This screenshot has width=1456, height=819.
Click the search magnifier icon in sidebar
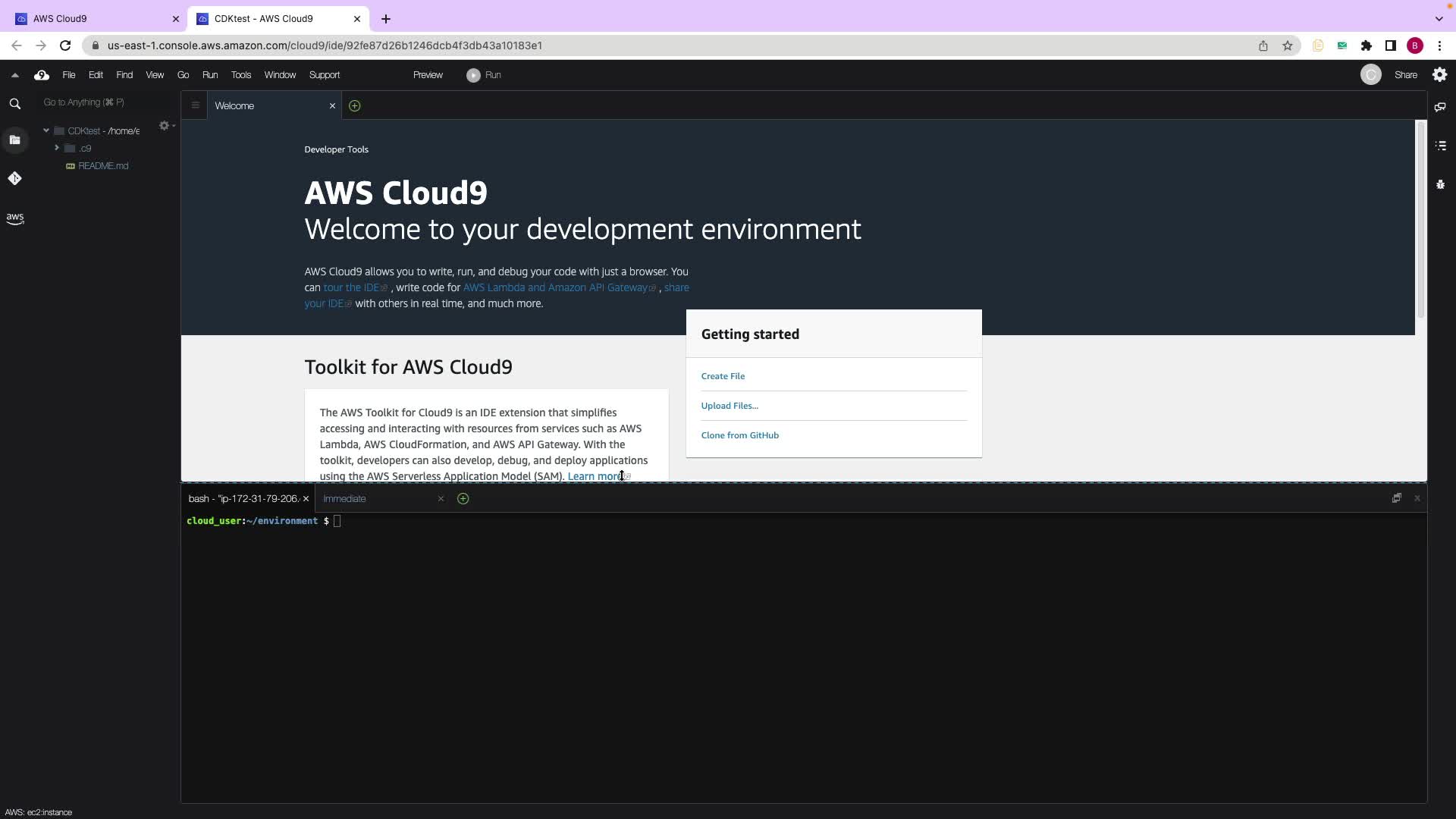click(x=14, y=104)
